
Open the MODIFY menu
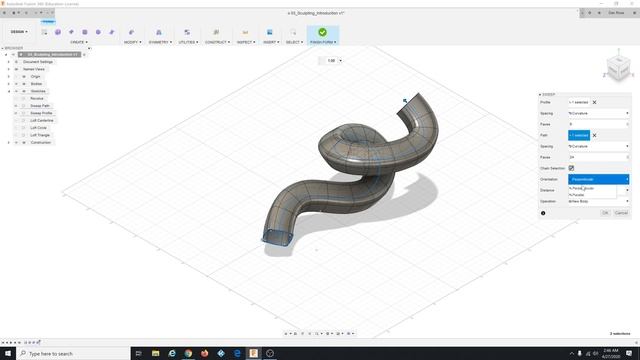pos(133,42)
